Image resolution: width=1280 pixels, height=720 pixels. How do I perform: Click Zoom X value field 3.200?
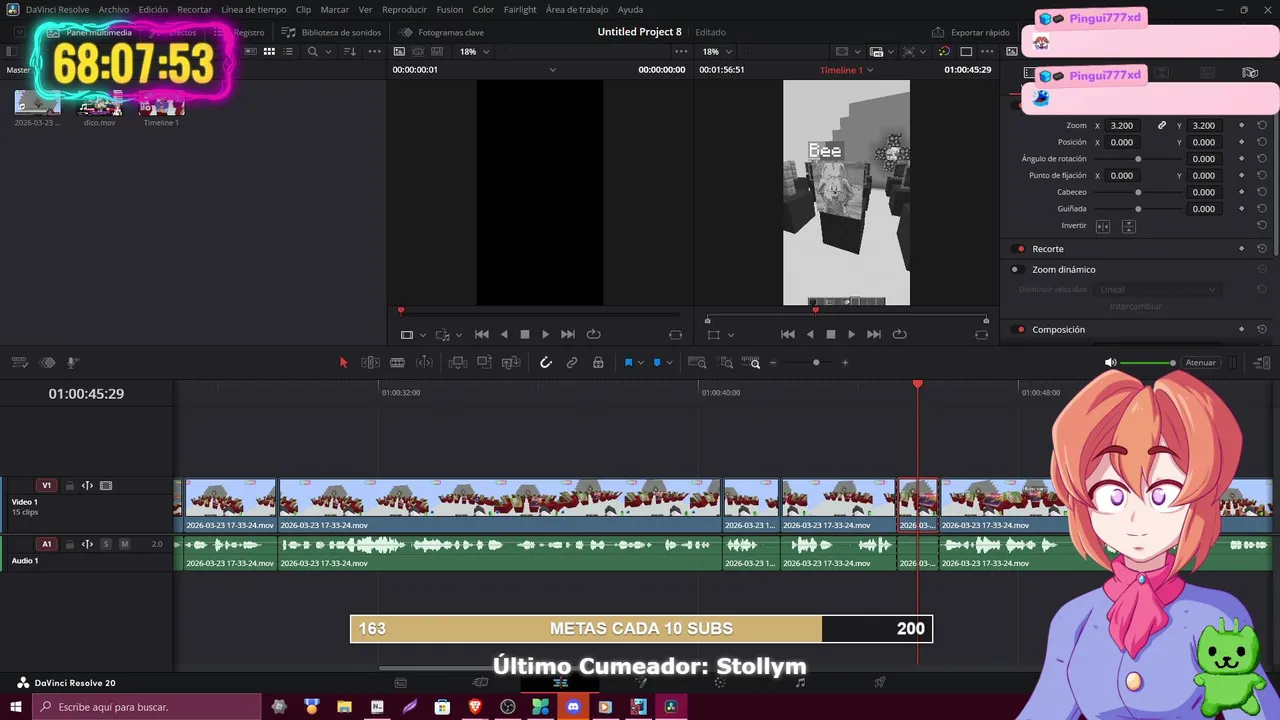pos(1124,126)
